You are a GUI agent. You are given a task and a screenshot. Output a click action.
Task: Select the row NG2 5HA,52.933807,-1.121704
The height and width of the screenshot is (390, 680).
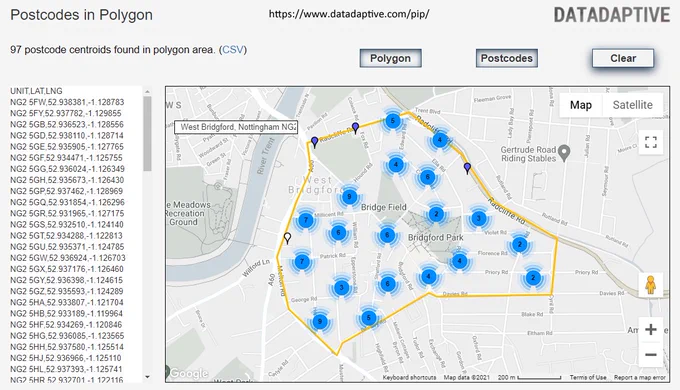click(x=67, y=302)
